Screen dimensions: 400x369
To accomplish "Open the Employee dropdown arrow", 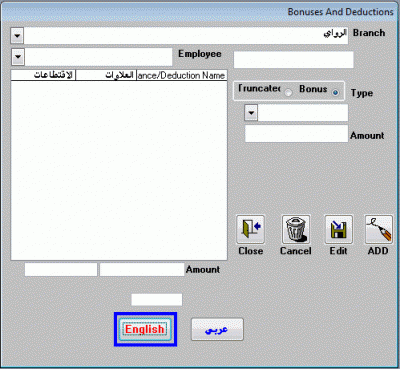I will coord(18,57).
